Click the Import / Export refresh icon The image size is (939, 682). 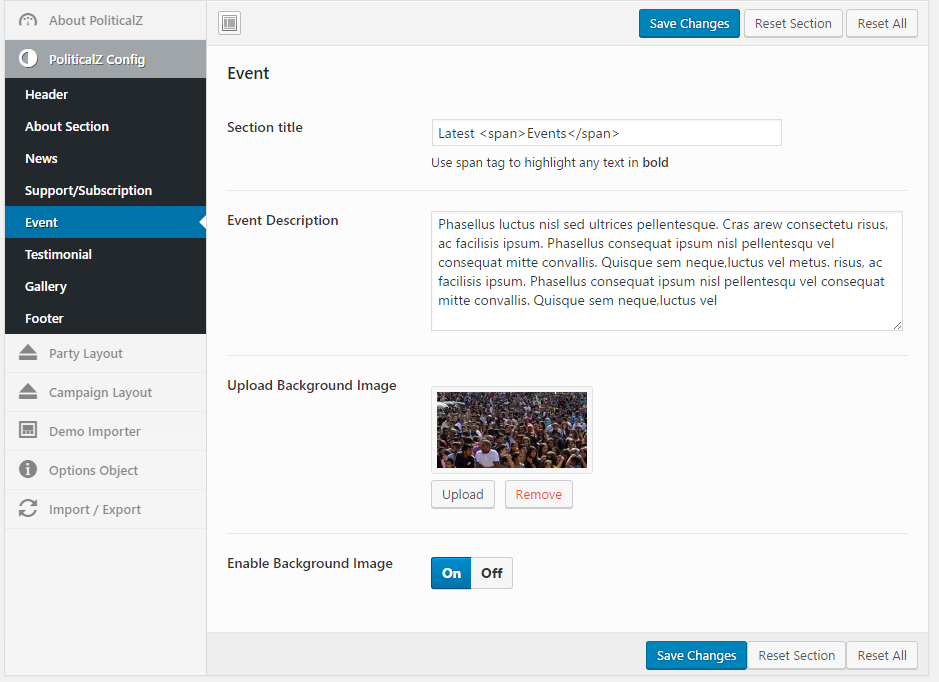click(28, 508)
